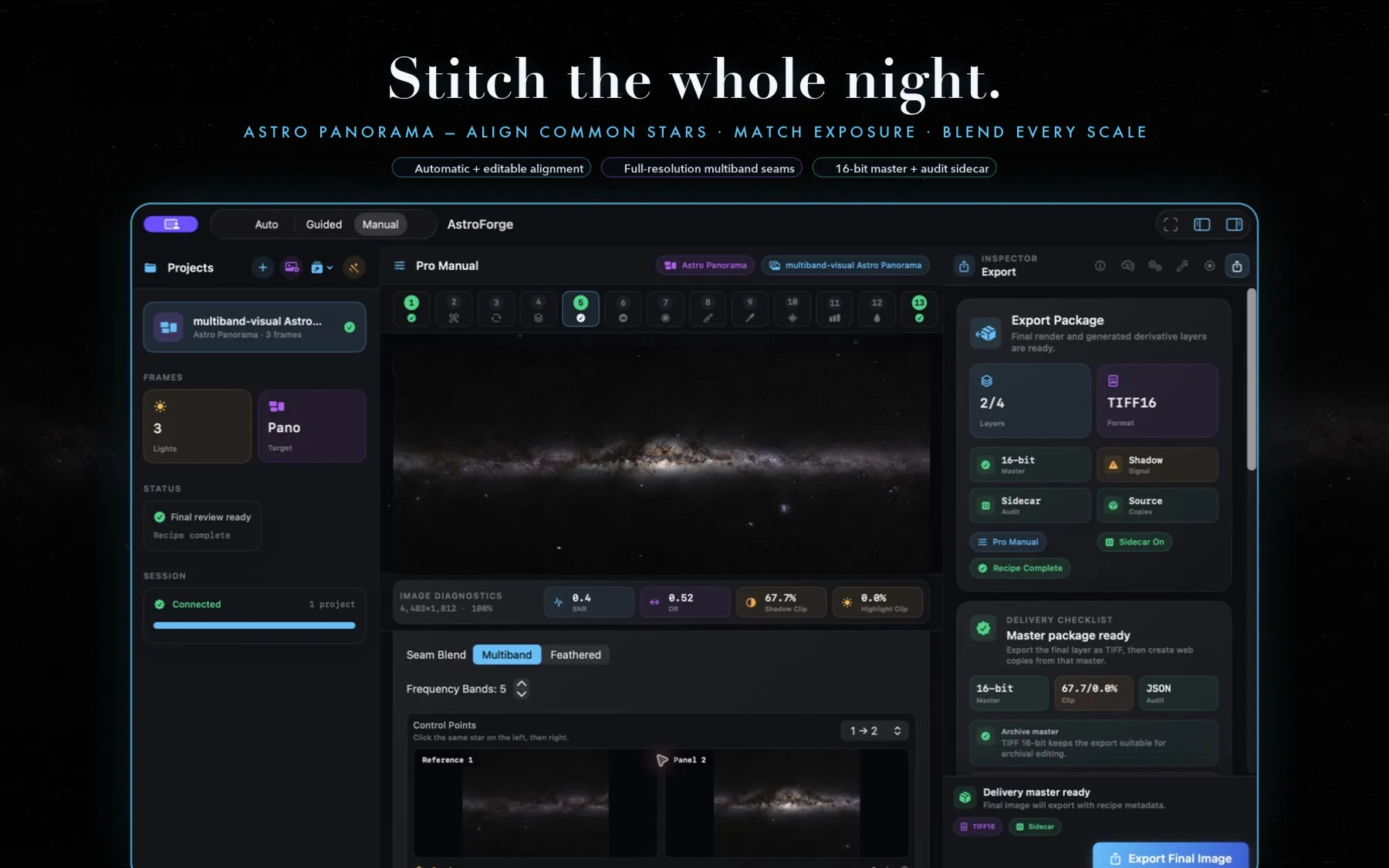This screenshot has width=1389, height=868.
Task: Click the 16-bit Master tile
Action: point(1030,465)
